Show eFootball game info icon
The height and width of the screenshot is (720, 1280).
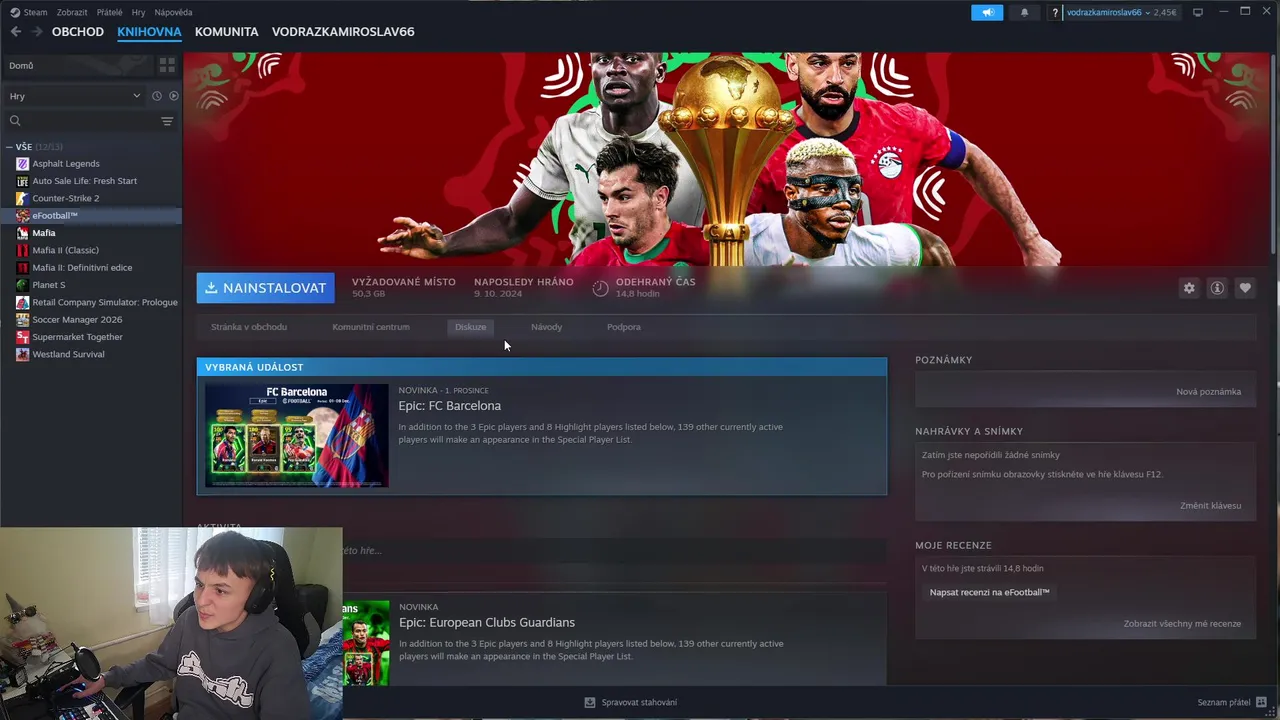coord(1217,288)
